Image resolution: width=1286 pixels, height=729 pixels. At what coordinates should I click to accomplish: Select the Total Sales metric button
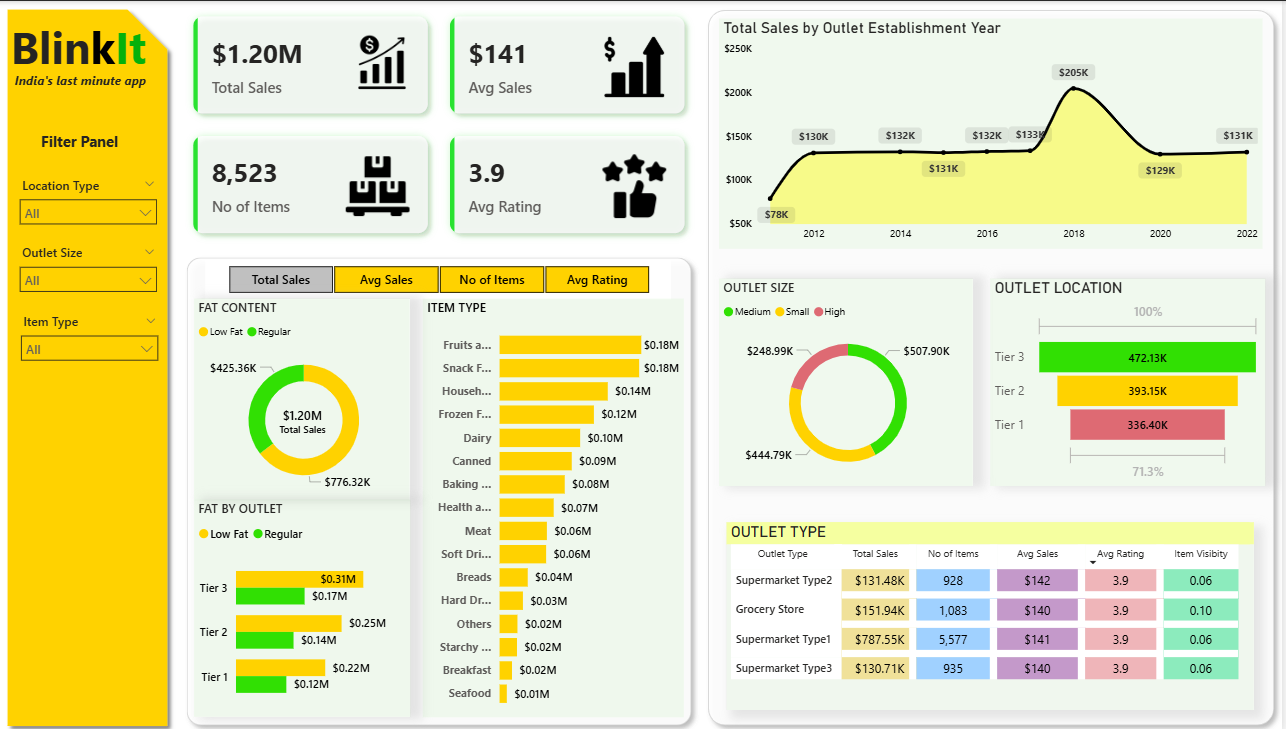pos(280,280)
